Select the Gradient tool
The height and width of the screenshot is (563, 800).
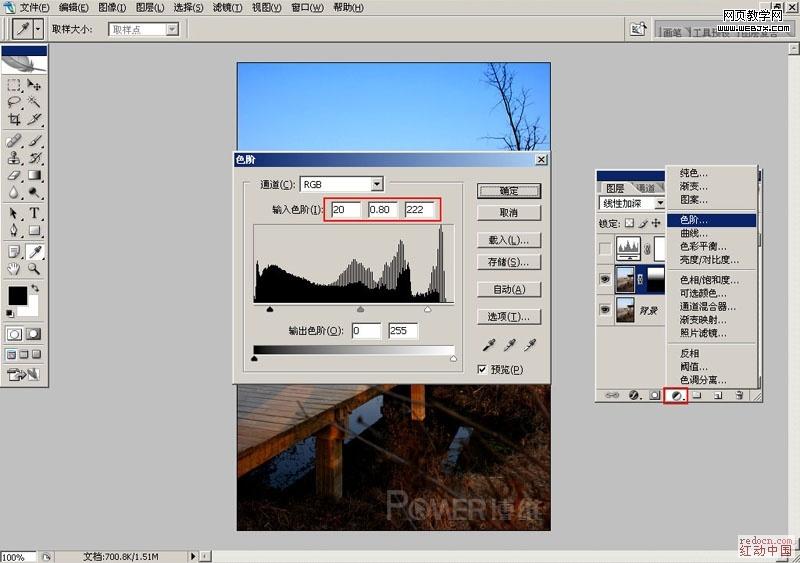(x=34, y=175)
